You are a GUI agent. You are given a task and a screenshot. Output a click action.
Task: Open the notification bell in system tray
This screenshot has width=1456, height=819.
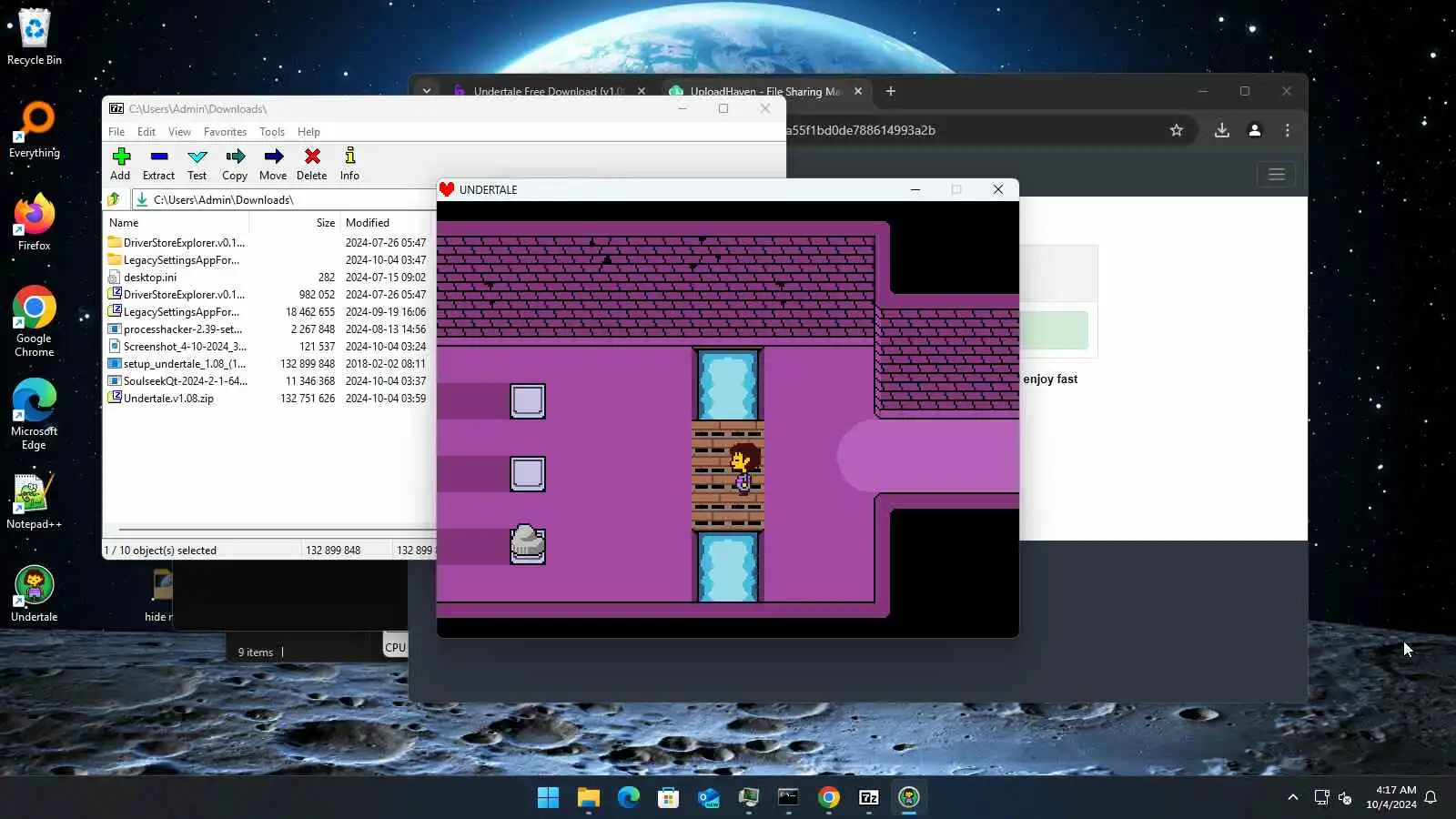tap(1431, 797)
